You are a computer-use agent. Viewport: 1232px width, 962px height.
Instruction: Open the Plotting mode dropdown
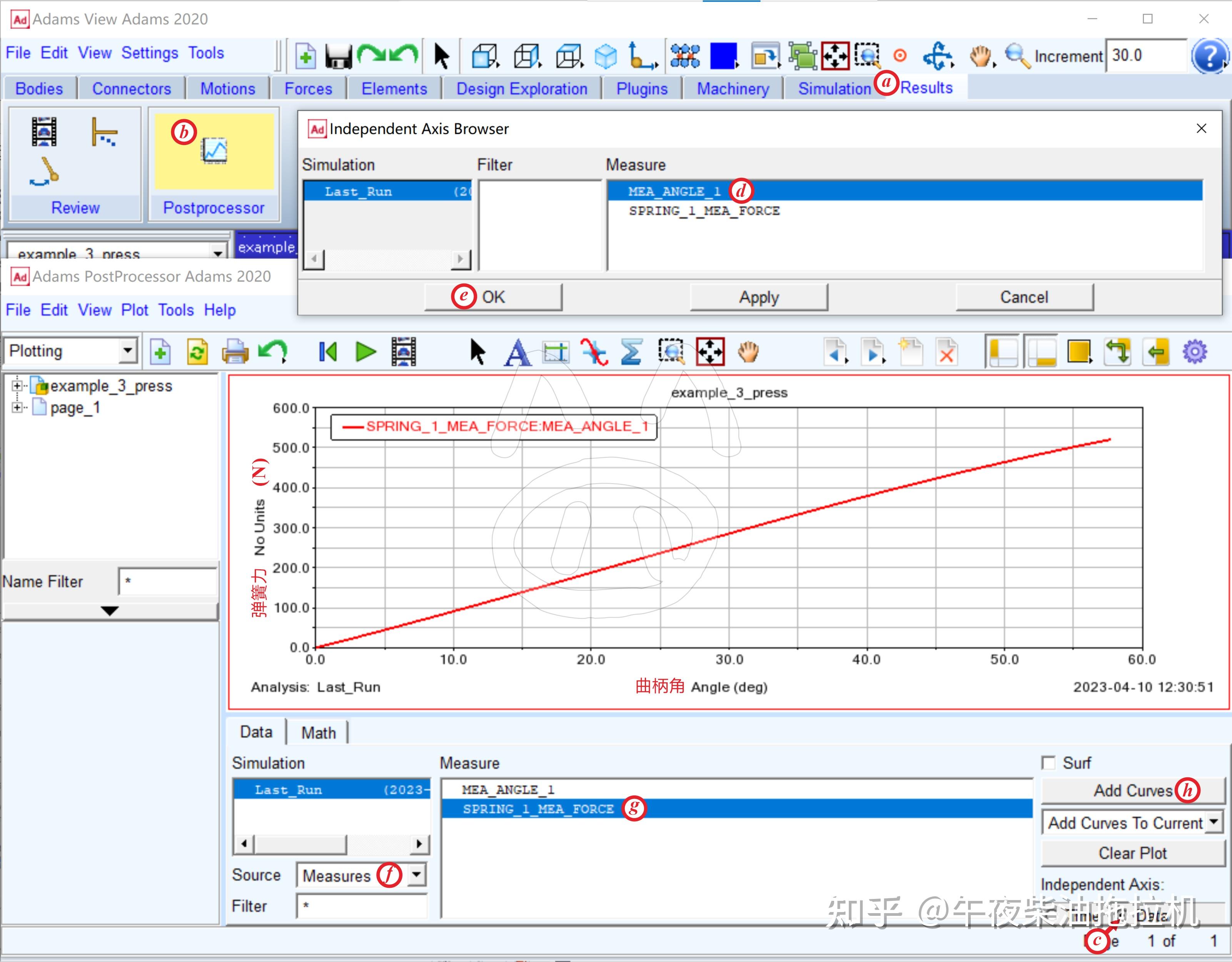pyautogui.click(x=128, y=351)
